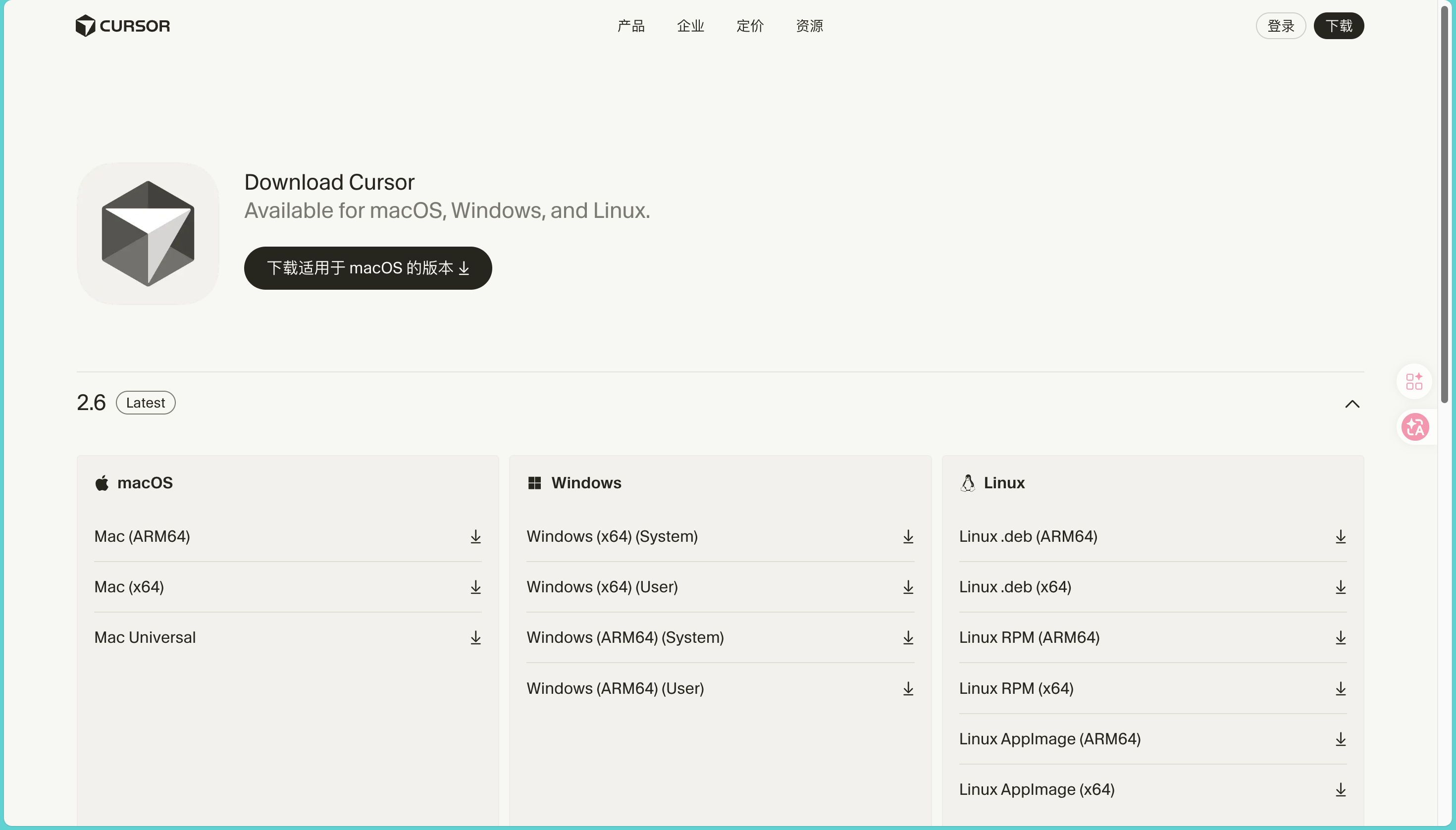Click the grid sparkle floating widget icon
1456x830 pixels.
click(1414, 381)
